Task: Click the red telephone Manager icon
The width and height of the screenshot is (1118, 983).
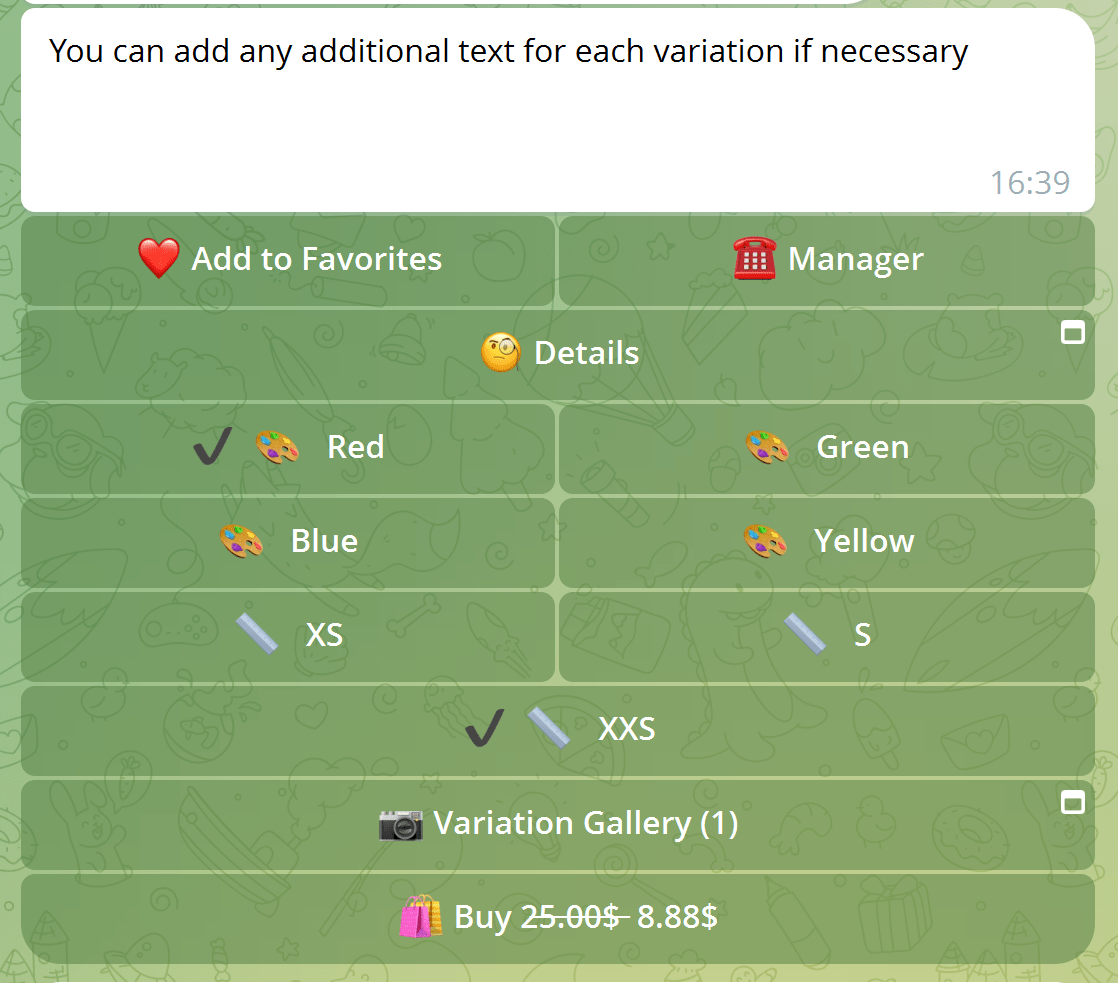Action: tap(754, 260)
